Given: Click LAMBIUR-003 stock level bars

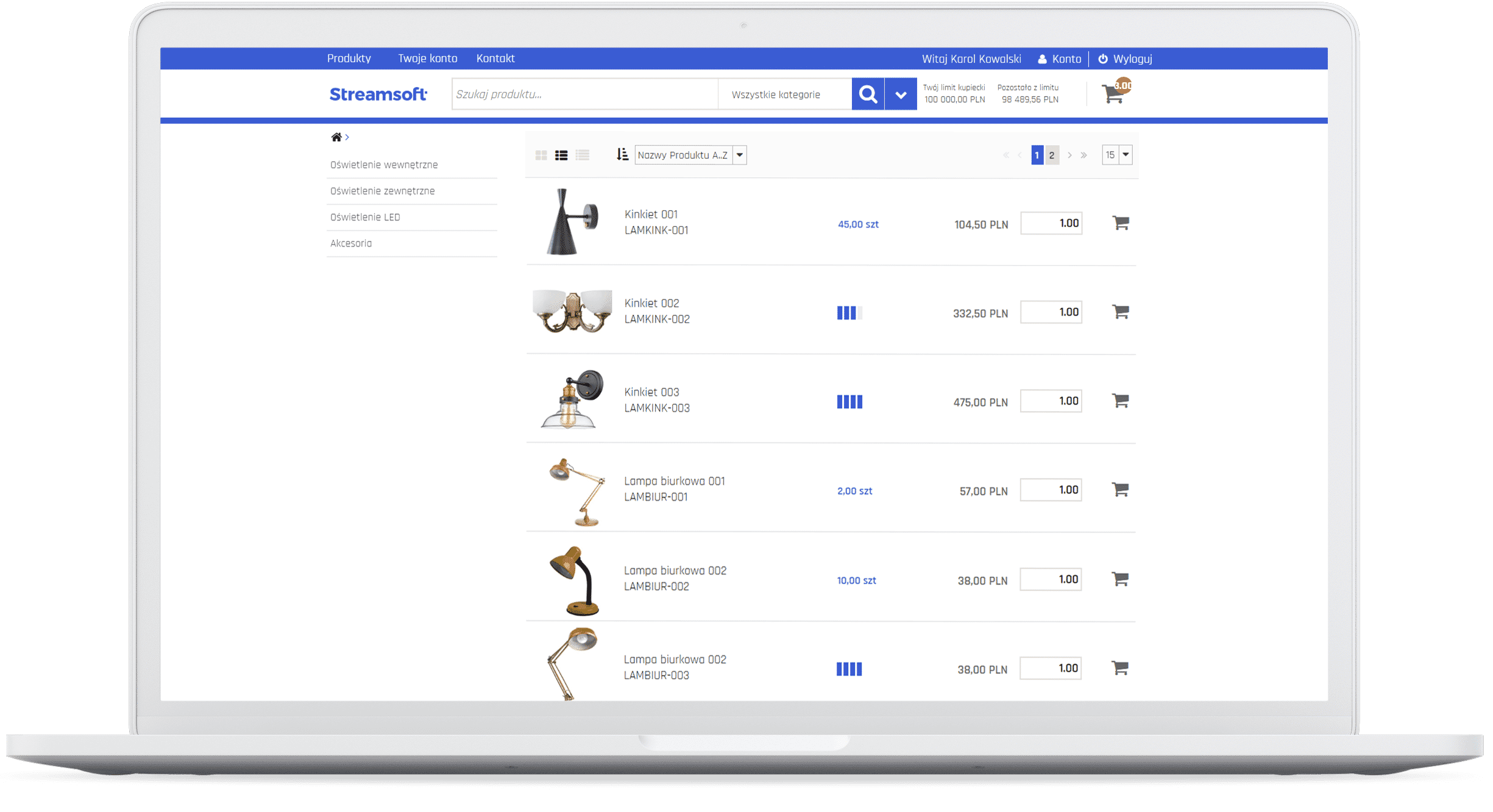Looking at the screenshot, I should tap(849, 669).
